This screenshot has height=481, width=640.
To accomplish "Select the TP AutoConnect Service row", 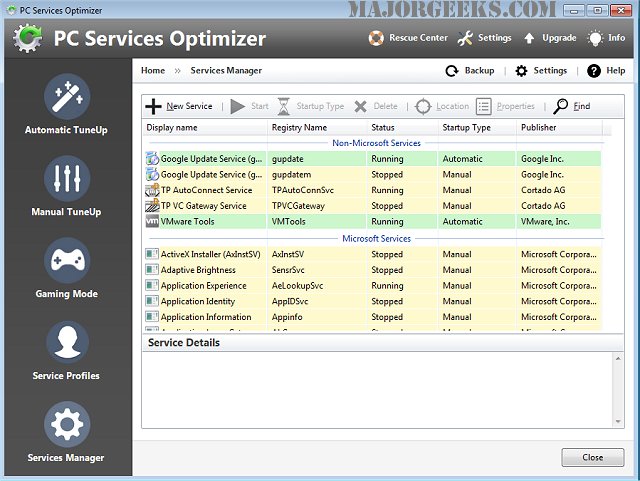I will point(206,190).
